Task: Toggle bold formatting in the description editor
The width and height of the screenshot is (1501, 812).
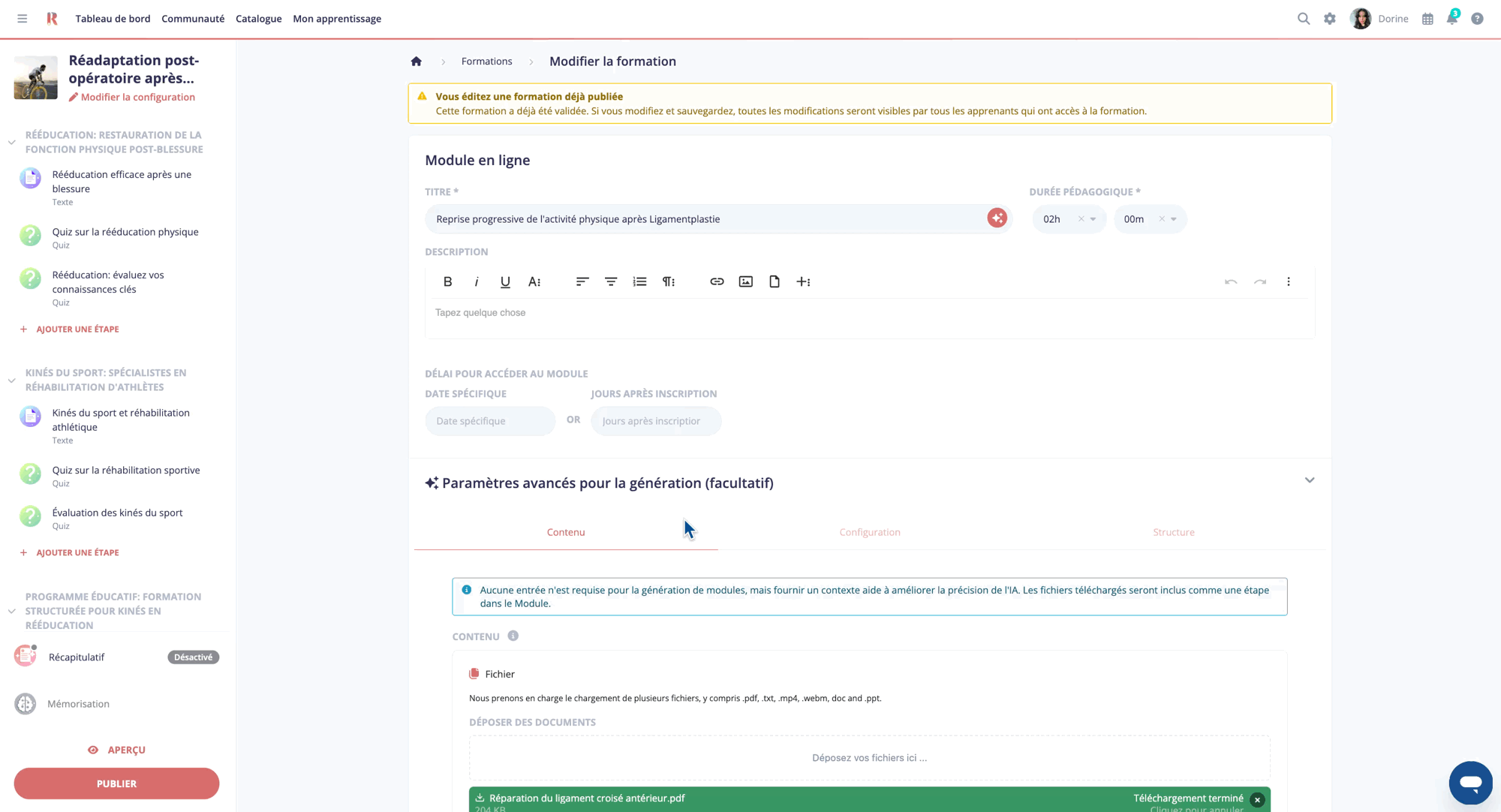Action: (448, 281)
